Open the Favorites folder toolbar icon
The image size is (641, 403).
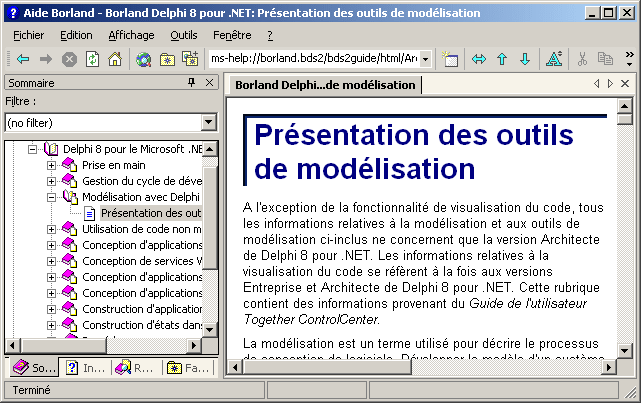click(167, 60)
